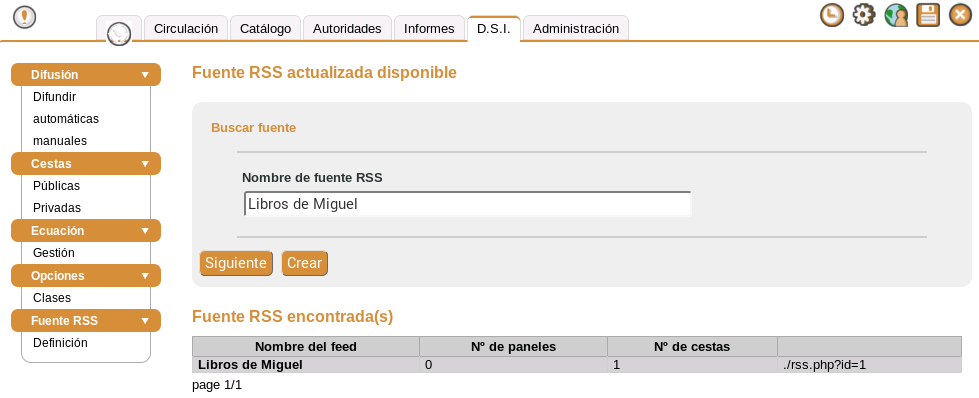Image resolution: width=979 pixels, height=398 pixels.
Task: Open Definición in the sidebar
Action: pos(60,342)
